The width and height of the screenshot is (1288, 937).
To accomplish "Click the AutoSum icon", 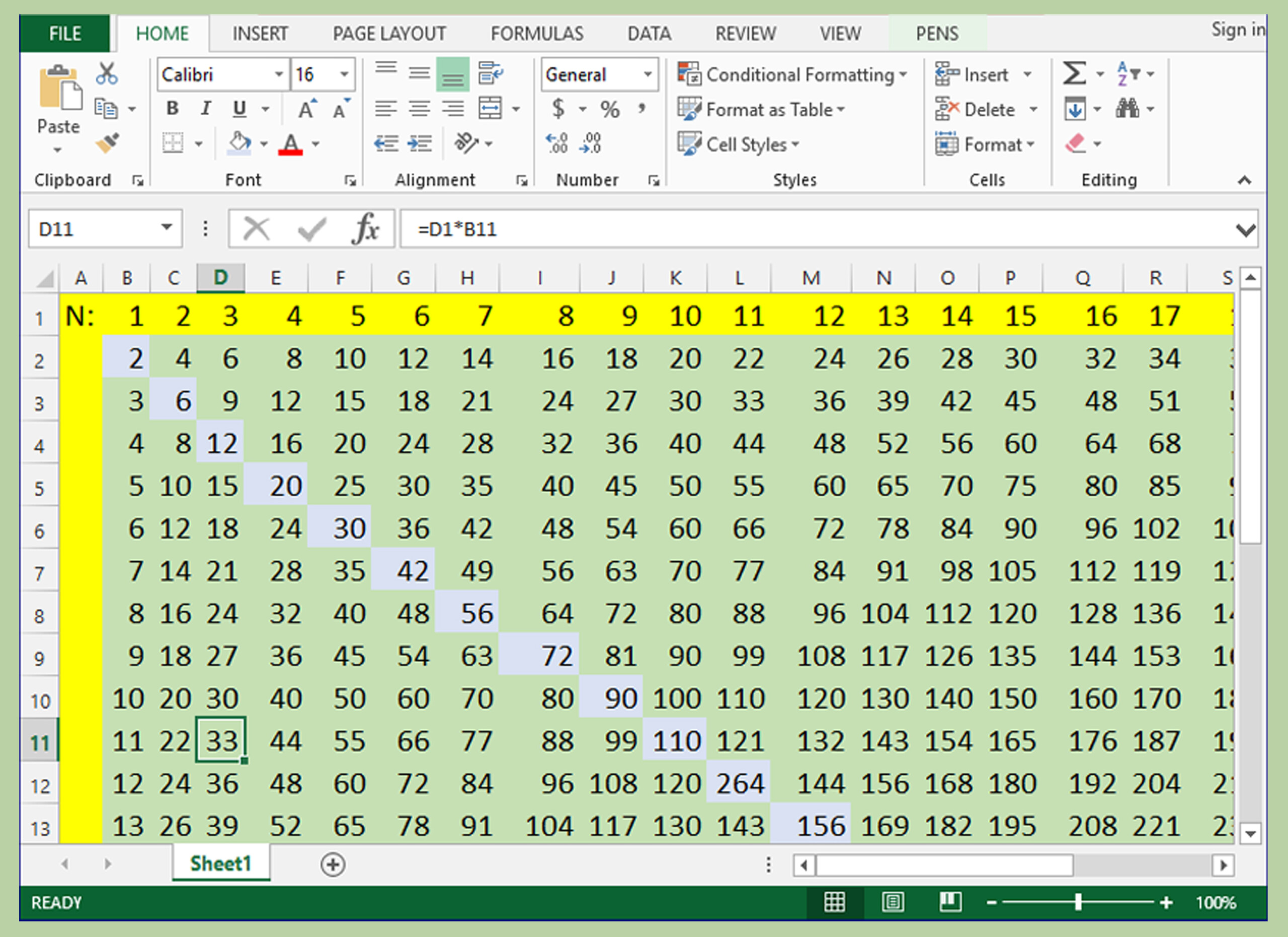I will click(x=1073, y=72).
